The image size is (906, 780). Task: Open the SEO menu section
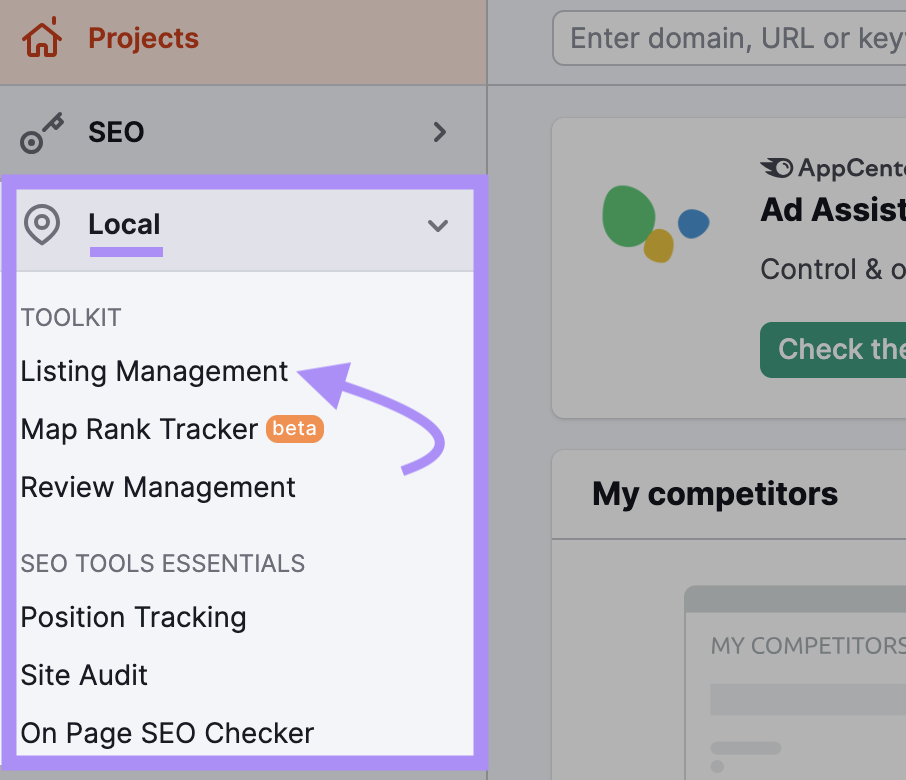pos(116,132)
